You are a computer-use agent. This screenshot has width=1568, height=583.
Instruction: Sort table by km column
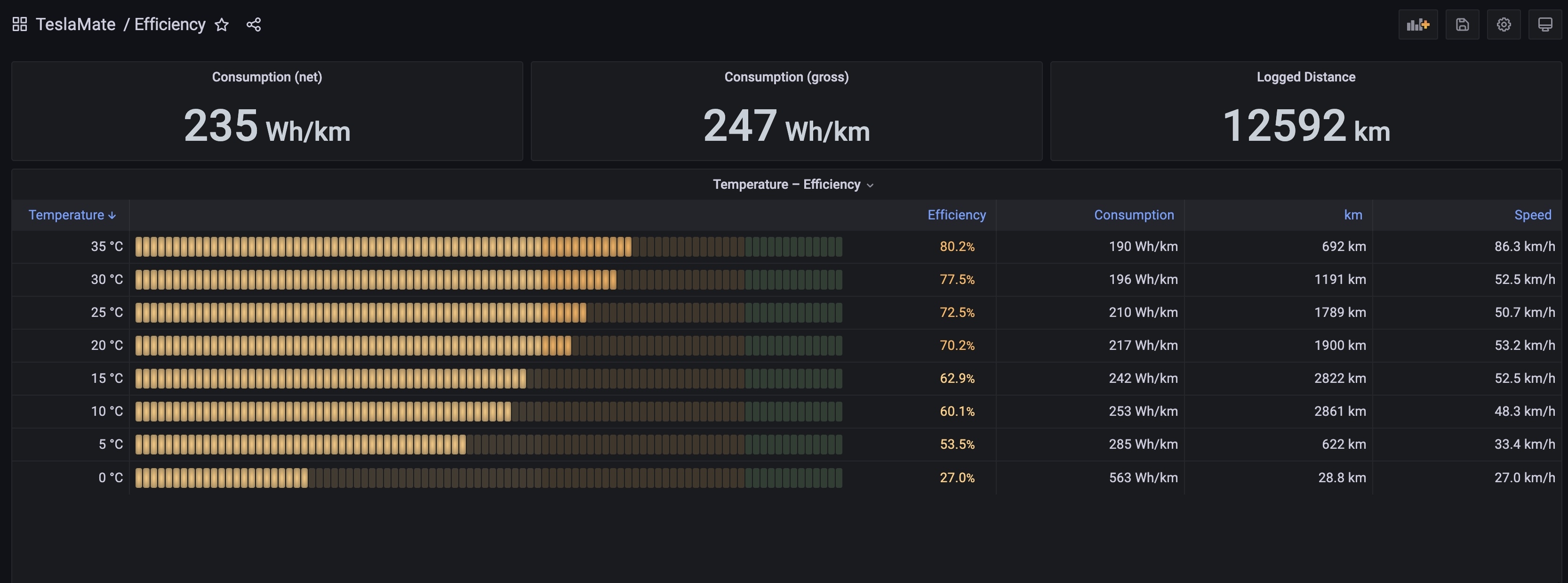tap(1352, 215)
